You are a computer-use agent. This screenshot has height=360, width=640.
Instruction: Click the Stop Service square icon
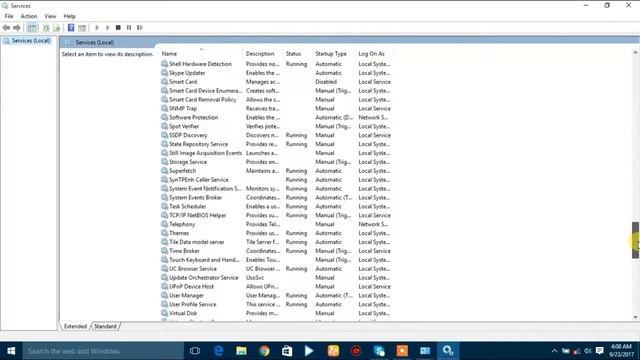click(118, 28)
